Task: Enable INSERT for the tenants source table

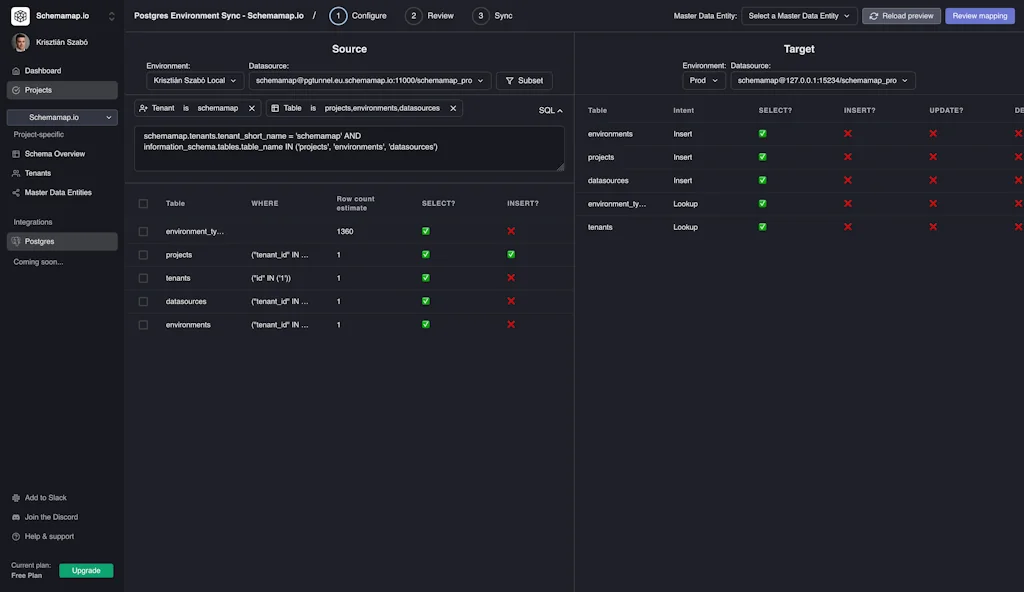Action: click(x=510, y=277)
